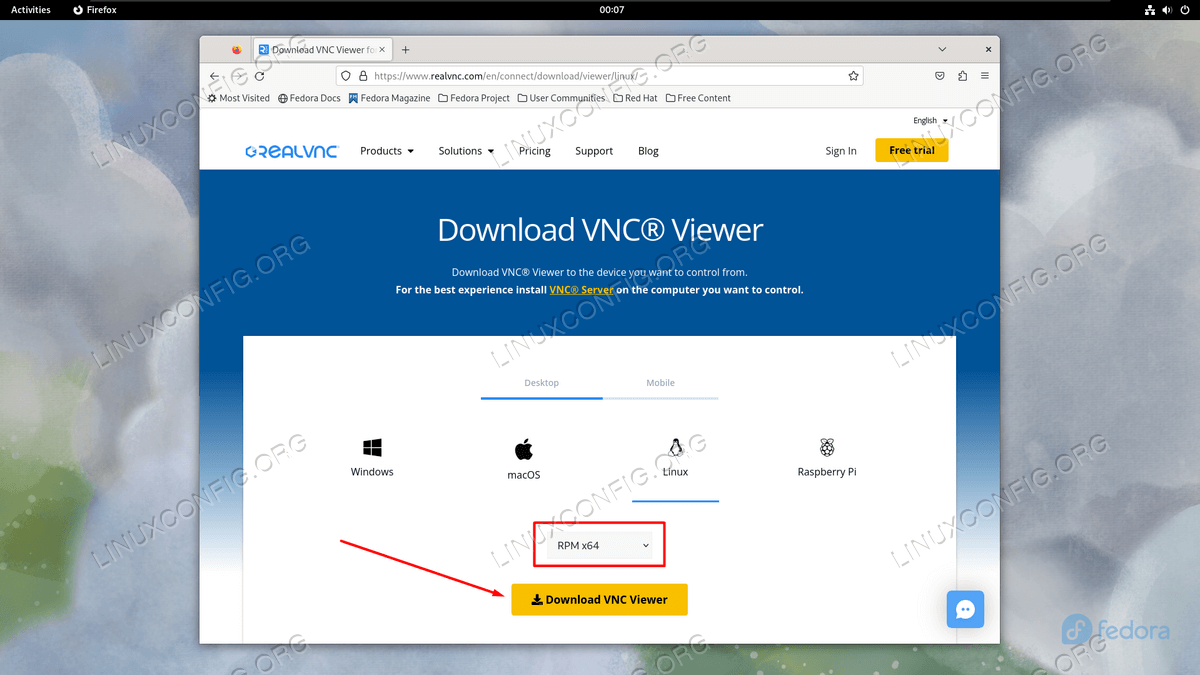1200x675 pixels.
Task: Open the Pricing page
Action: pos(535,151)
